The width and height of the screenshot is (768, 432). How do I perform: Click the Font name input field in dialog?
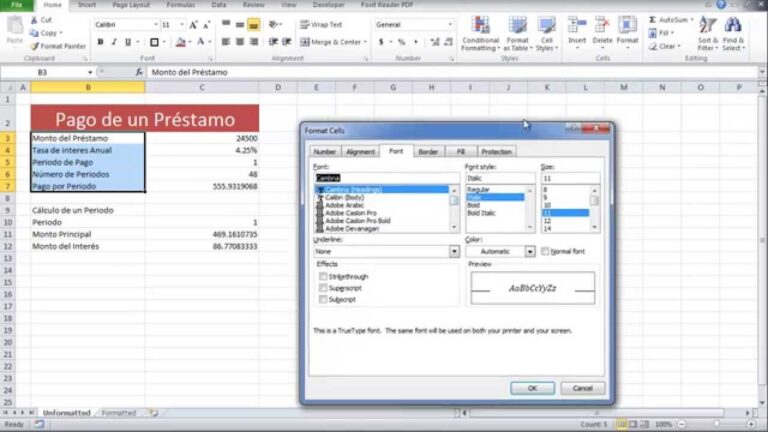(386, 178)
